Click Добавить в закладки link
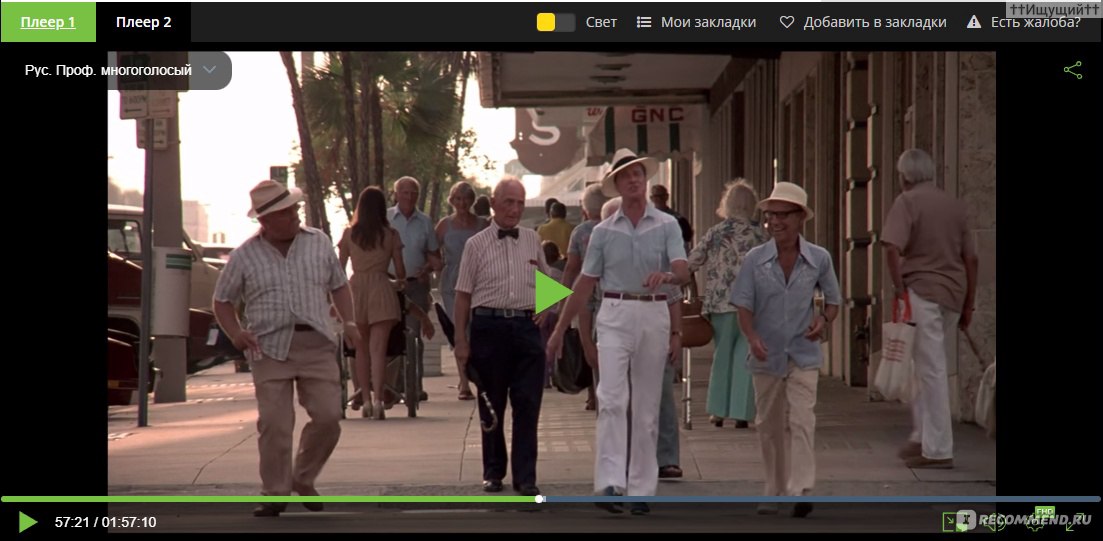The image size is (1103, 541). point(874,23)
